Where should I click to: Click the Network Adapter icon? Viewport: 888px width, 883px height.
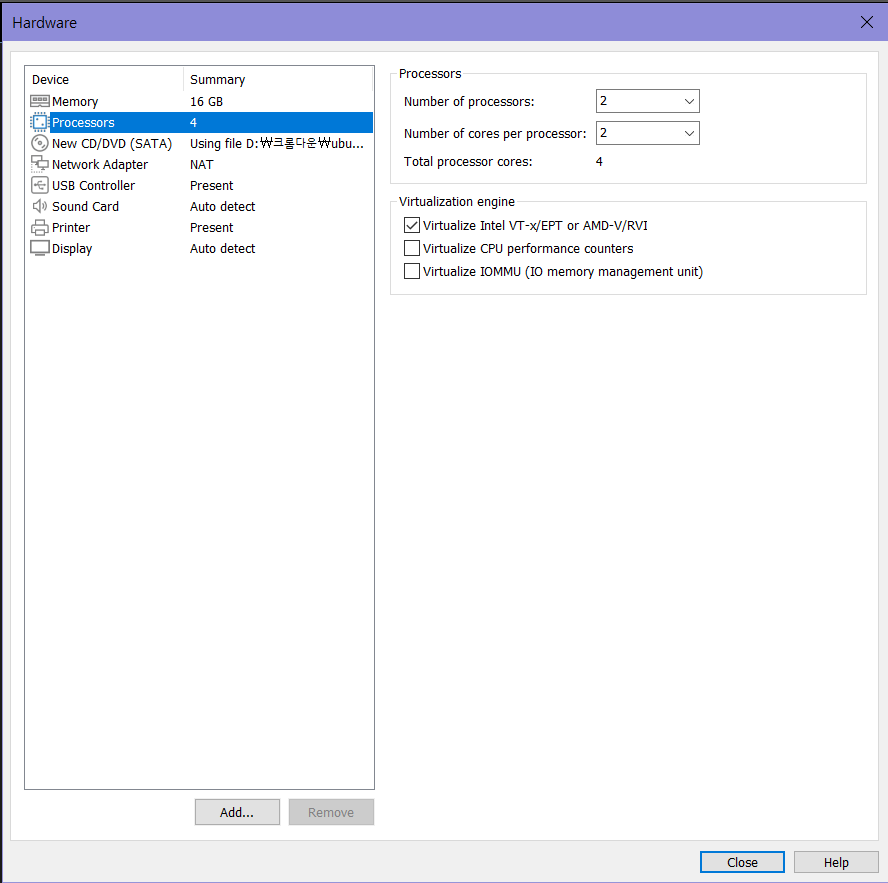click(x=40, y=164)
